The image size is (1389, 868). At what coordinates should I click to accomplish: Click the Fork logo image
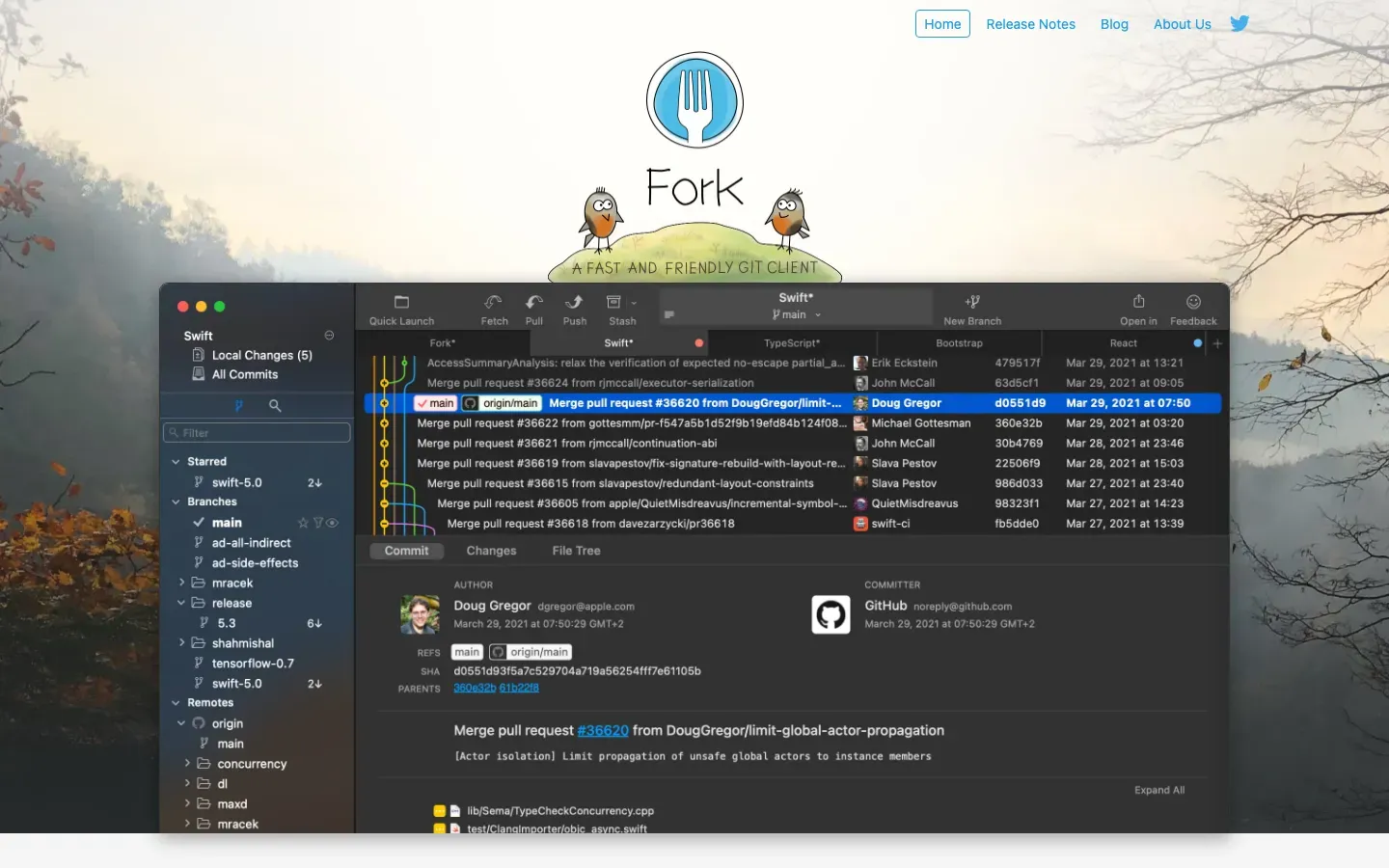click(694, 100)
